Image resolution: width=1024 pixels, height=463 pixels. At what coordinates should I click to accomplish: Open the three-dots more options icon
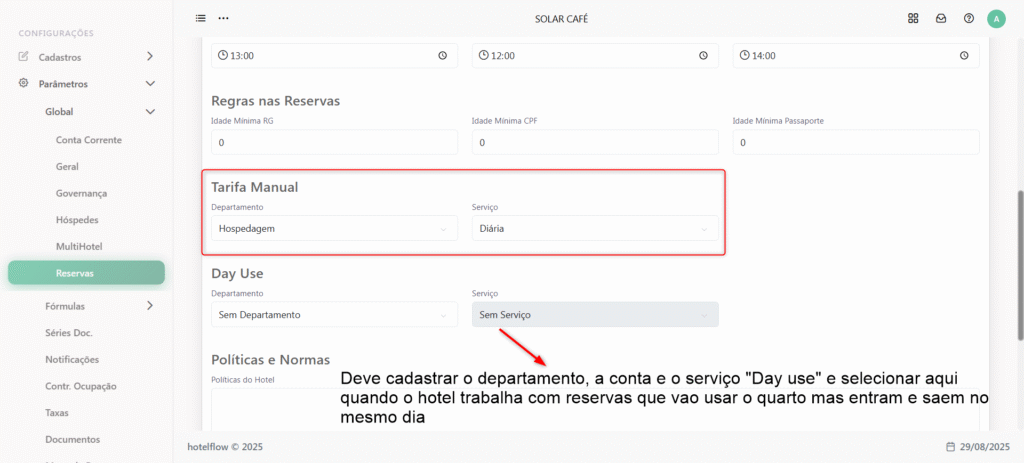point(223,18)
